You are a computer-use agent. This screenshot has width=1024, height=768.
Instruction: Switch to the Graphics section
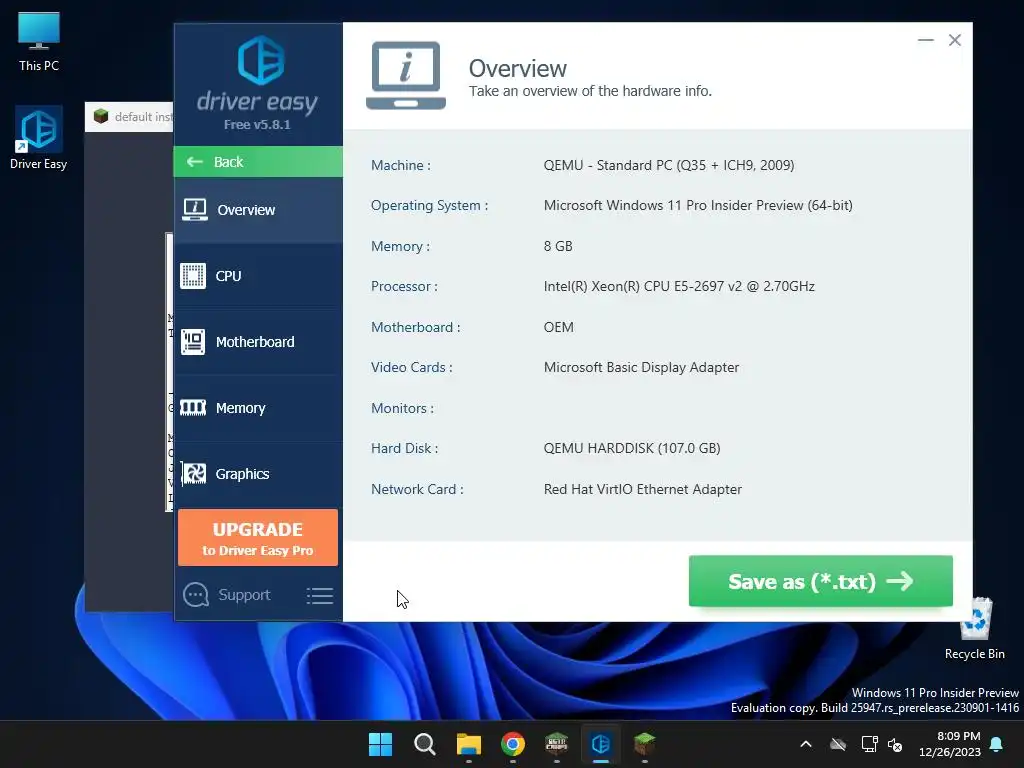click(x=258, y=473)
